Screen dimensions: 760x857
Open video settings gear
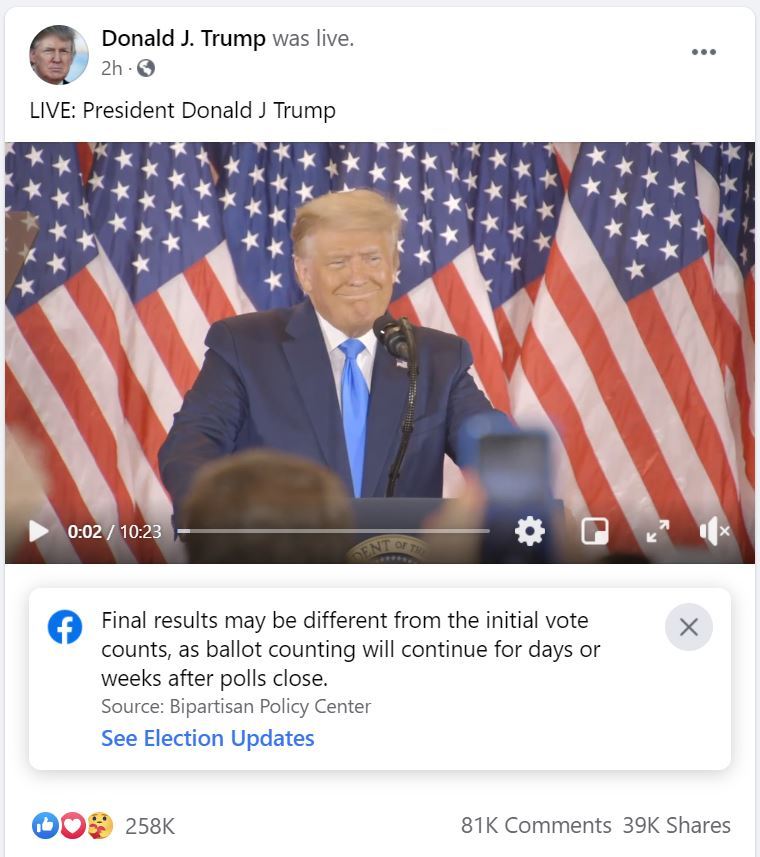529,531
